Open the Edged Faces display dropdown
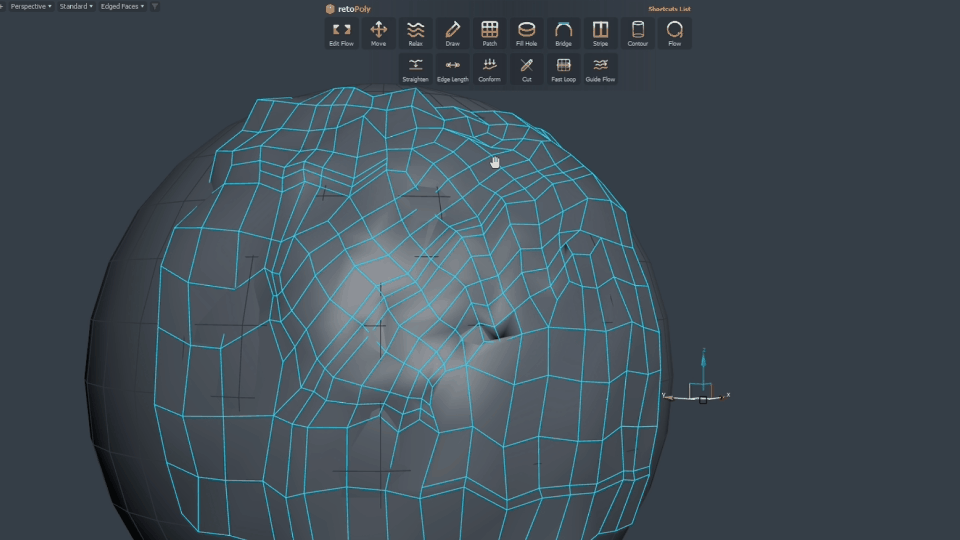This screenshot has height=540, width=960. coord(122,6)
